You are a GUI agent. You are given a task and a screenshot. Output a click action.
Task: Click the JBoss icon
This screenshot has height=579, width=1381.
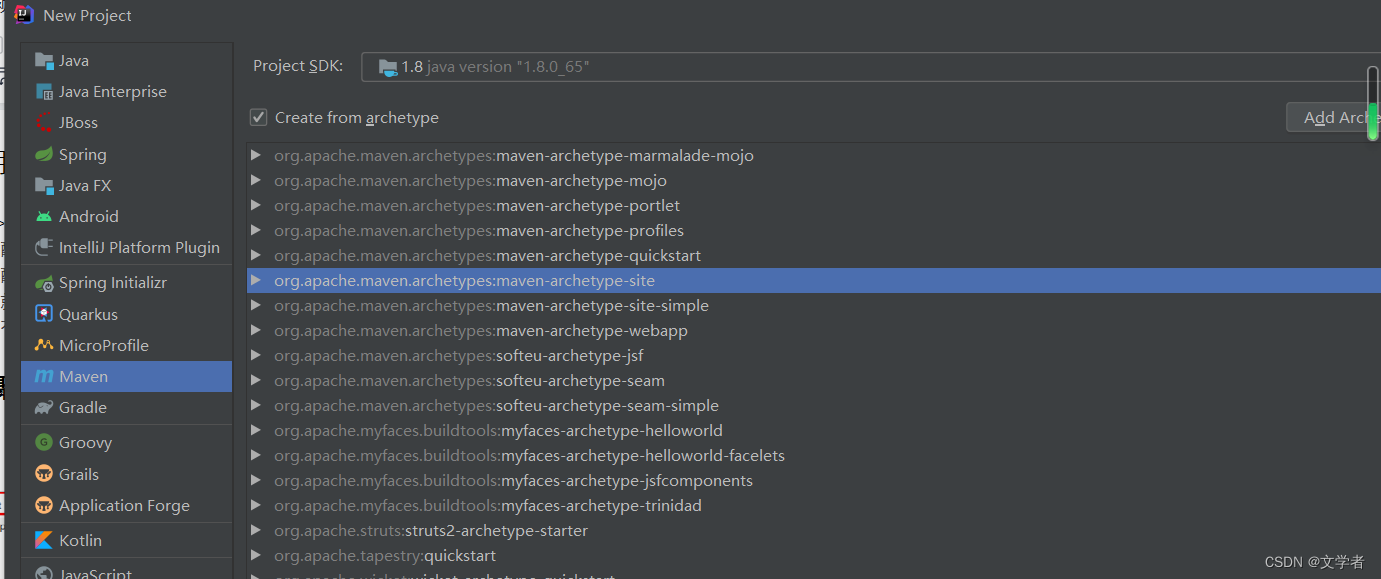44,122
